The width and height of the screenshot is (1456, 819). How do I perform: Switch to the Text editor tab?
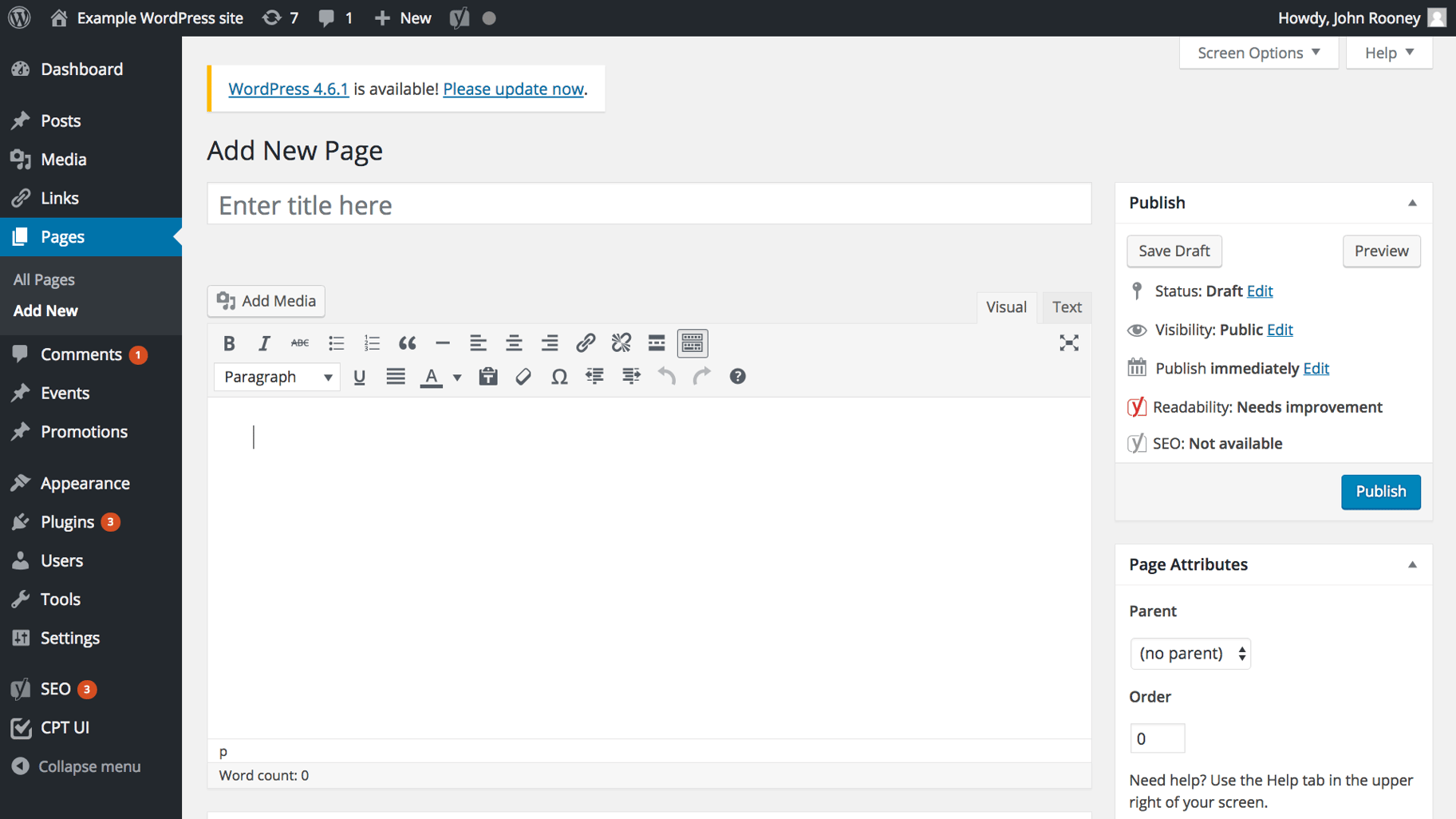[x=1066, y=307]
